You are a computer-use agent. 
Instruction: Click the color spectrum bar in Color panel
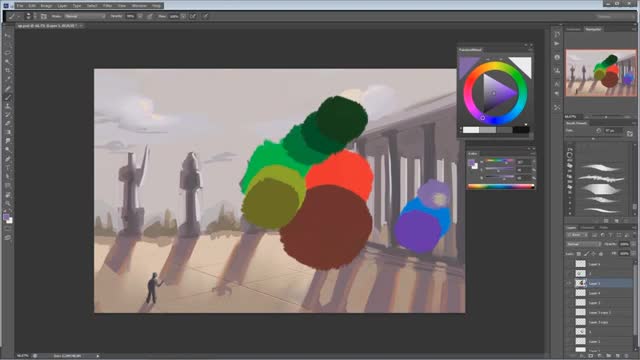(500, 187)
